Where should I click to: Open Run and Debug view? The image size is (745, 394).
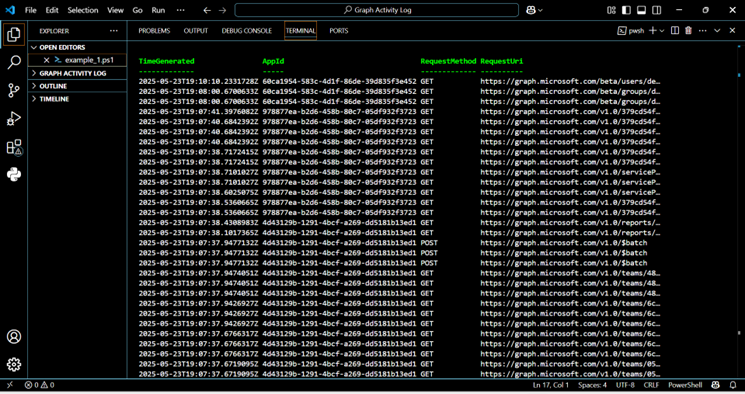click(x=14, y=118)
